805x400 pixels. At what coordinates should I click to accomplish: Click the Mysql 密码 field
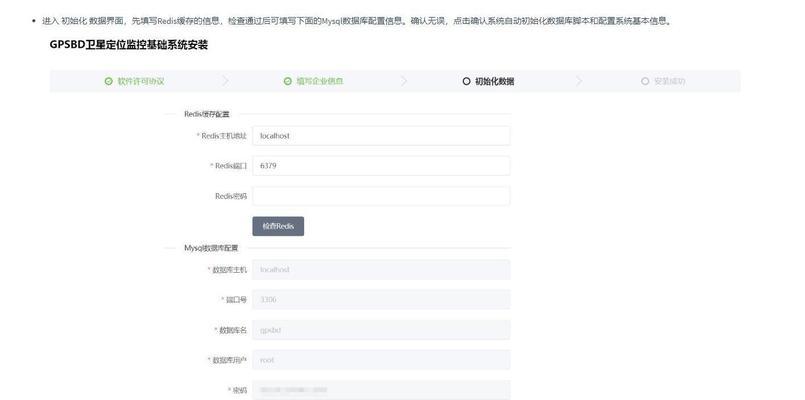coord(381,390)
